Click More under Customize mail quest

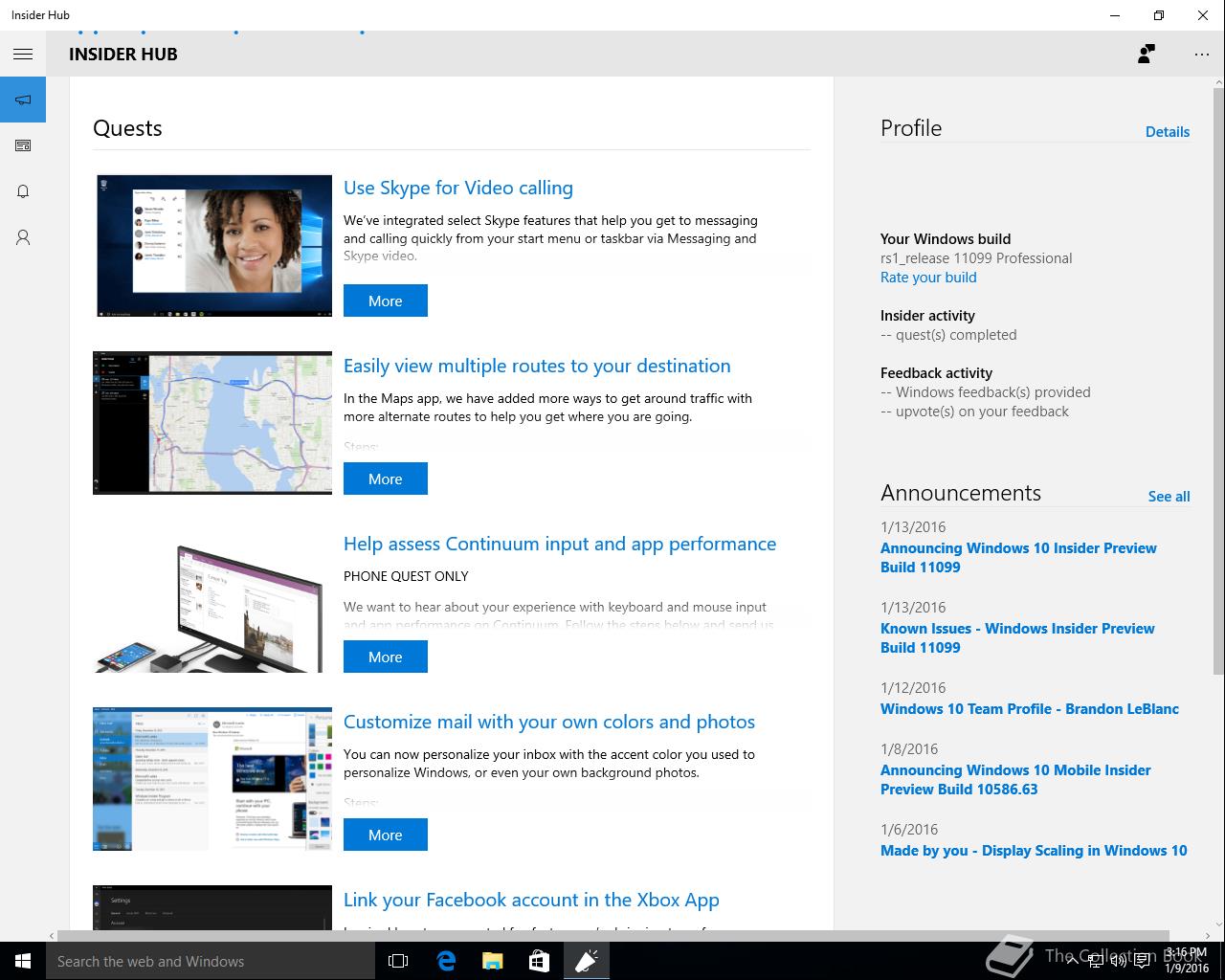pyautogui.click(x=386, y=835)
